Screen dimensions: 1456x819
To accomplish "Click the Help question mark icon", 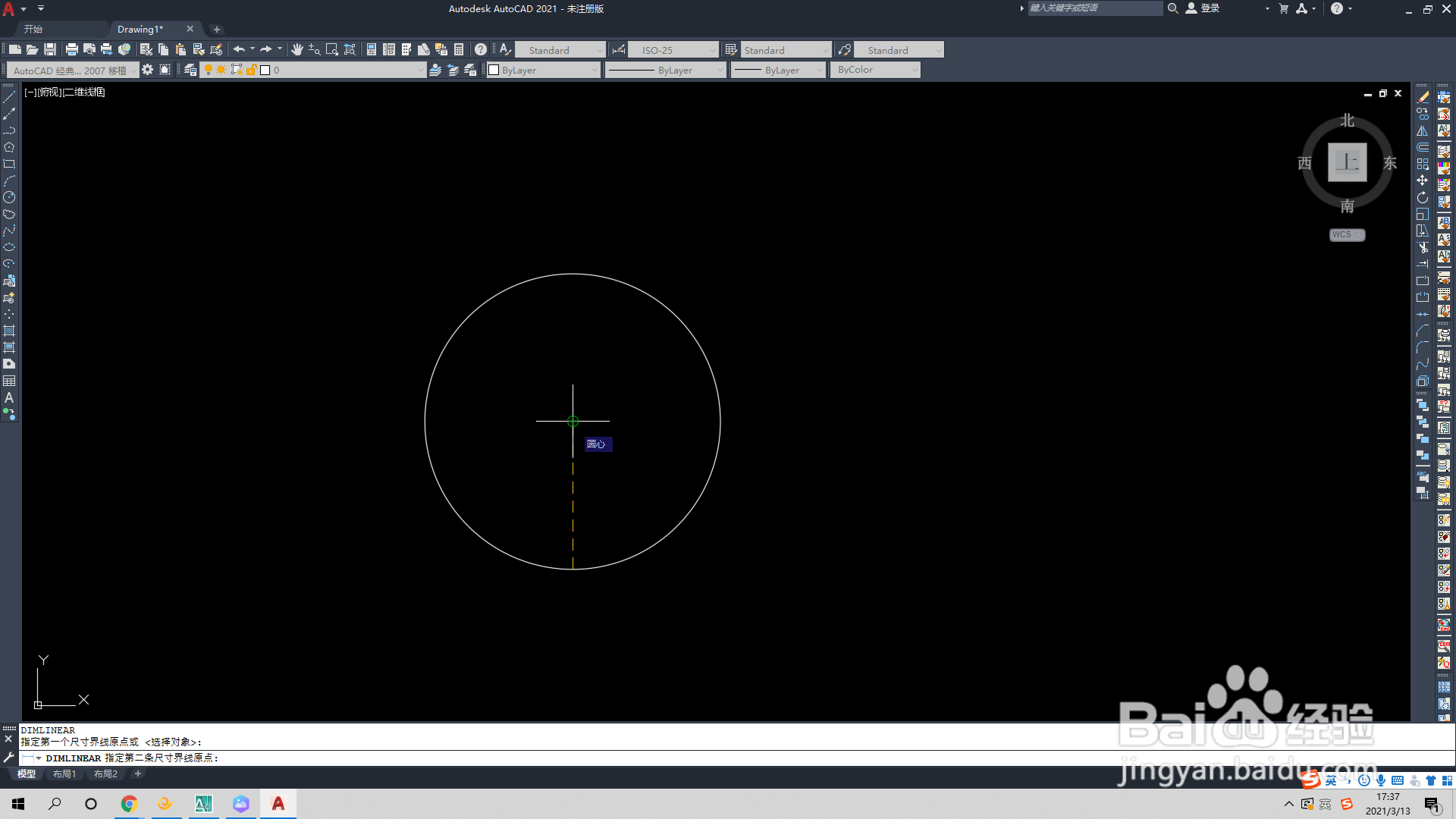I will click(481, 49).
